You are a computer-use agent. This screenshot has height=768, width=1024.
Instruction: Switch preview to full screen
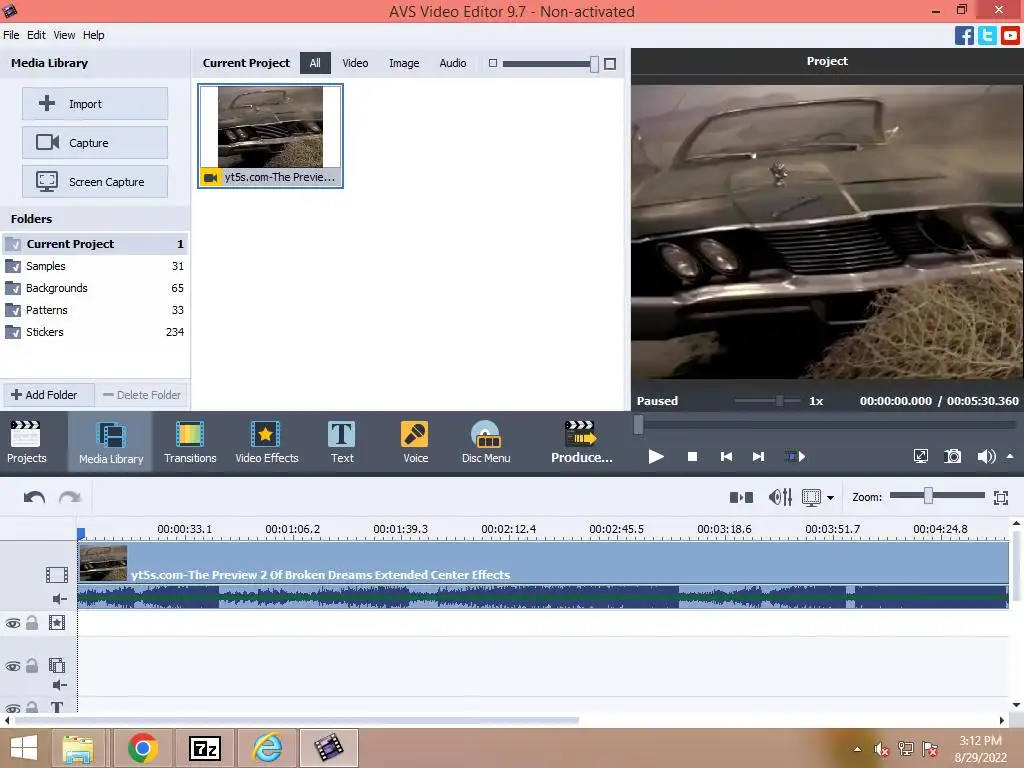click(x=921, y=456)
